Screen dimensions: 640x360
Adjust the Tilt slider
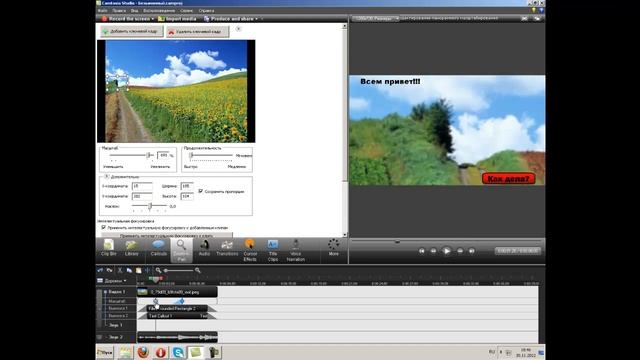point(150,207)
